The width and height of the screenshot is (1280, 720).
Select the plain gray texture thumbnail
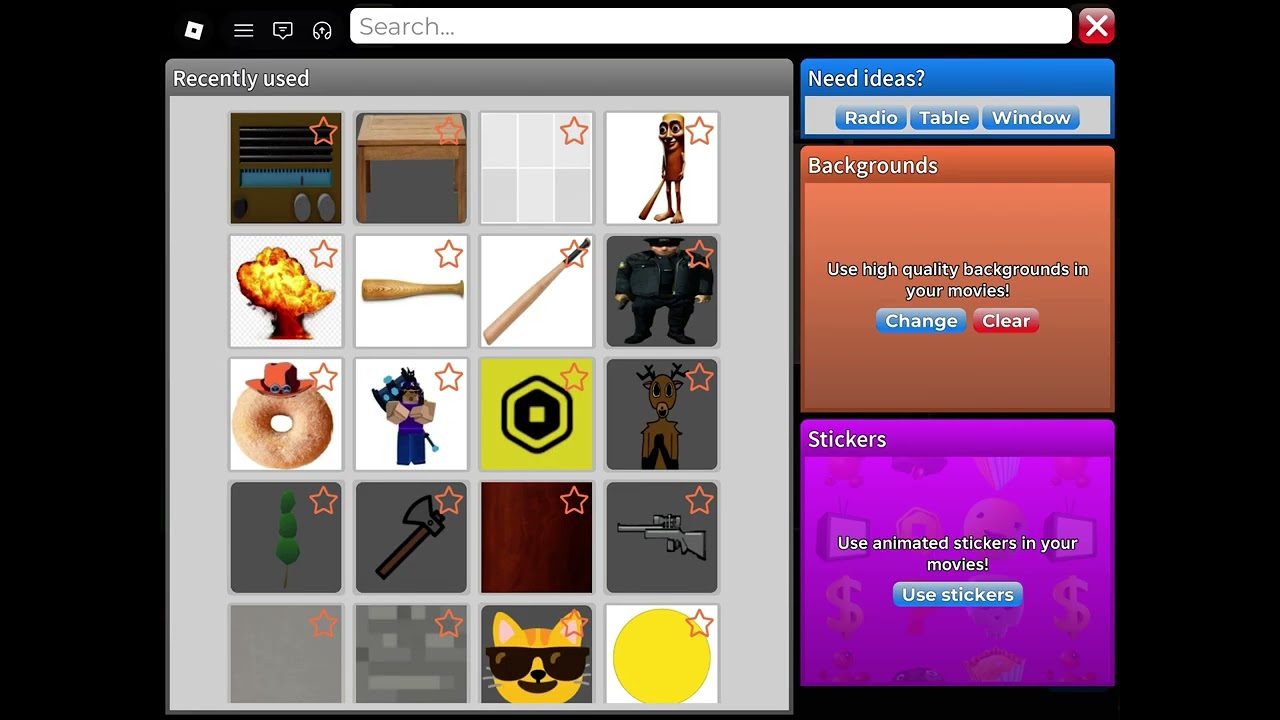point(286,654)
